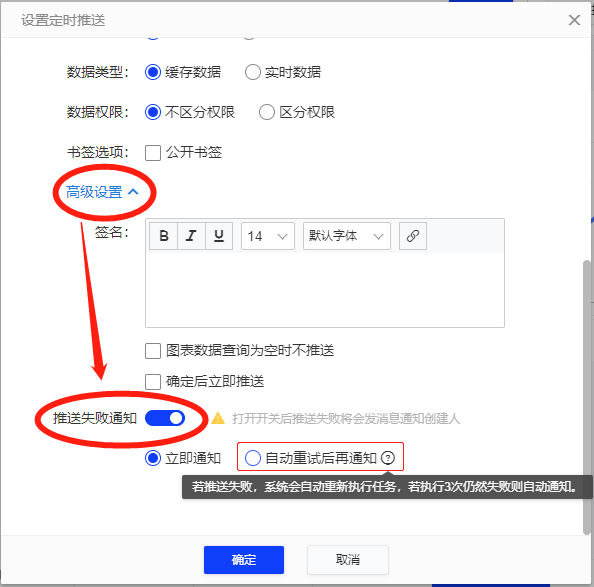Click inside the signature text area
Screen dimensions: 594x587
(x=325, y=290)
